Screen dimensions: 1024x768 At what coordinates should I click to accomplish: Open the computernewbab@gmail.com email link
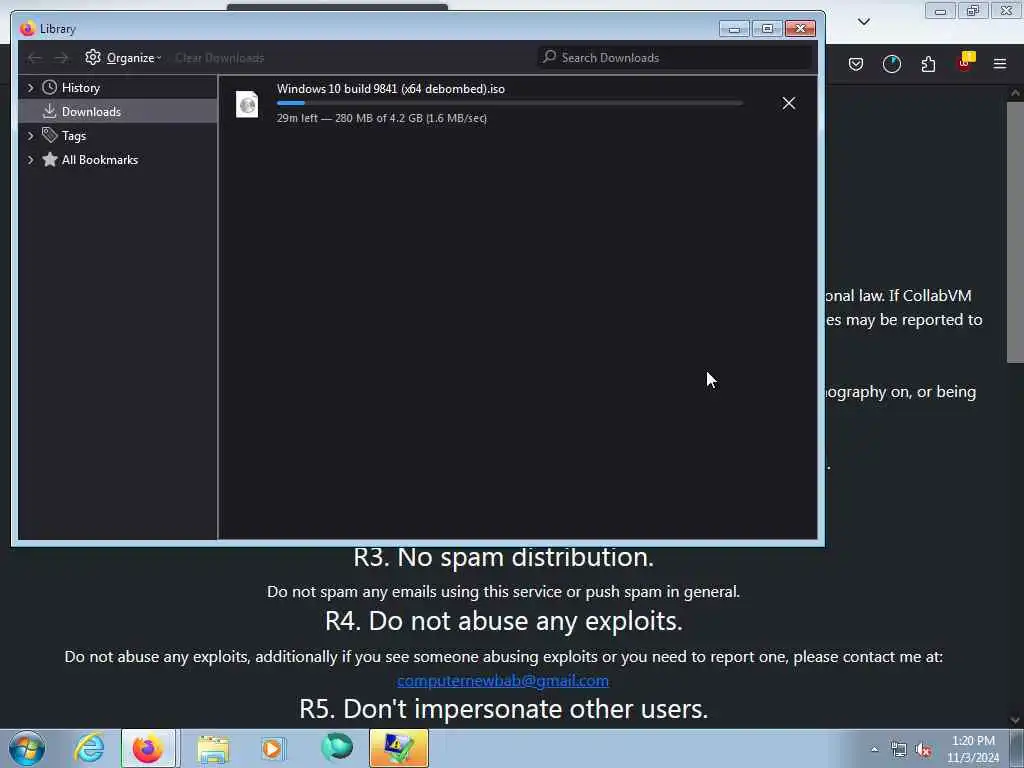pos(503,680)
